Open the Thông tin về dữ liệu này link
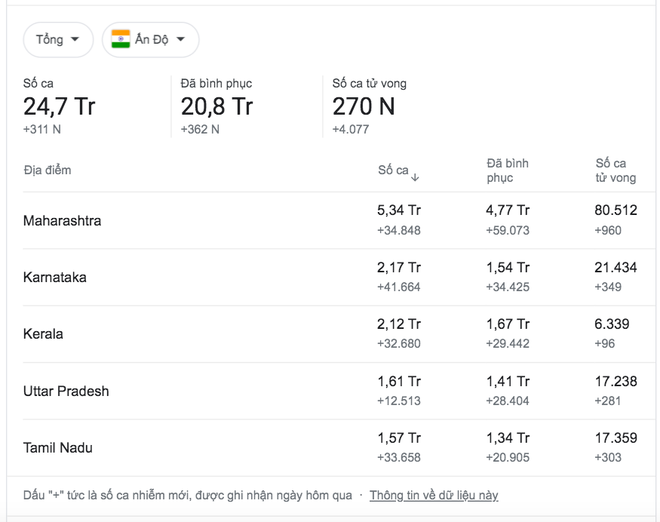Viewport: 660px width, 522px height. coord(434,495)
